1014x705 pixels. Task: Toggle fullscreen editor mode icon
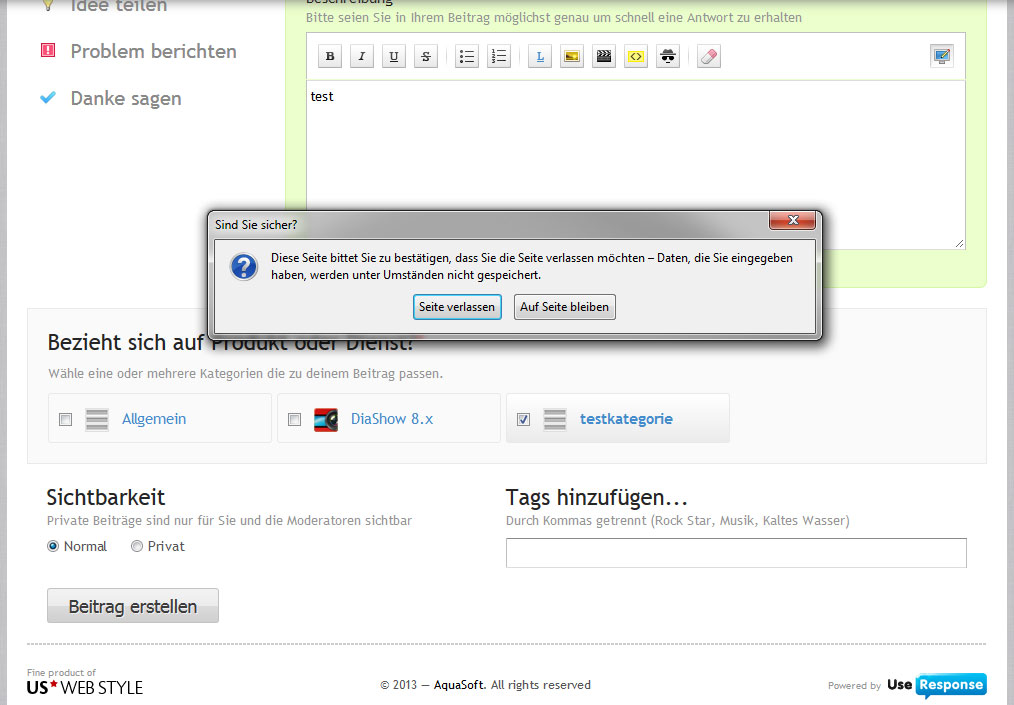[941, 57]
